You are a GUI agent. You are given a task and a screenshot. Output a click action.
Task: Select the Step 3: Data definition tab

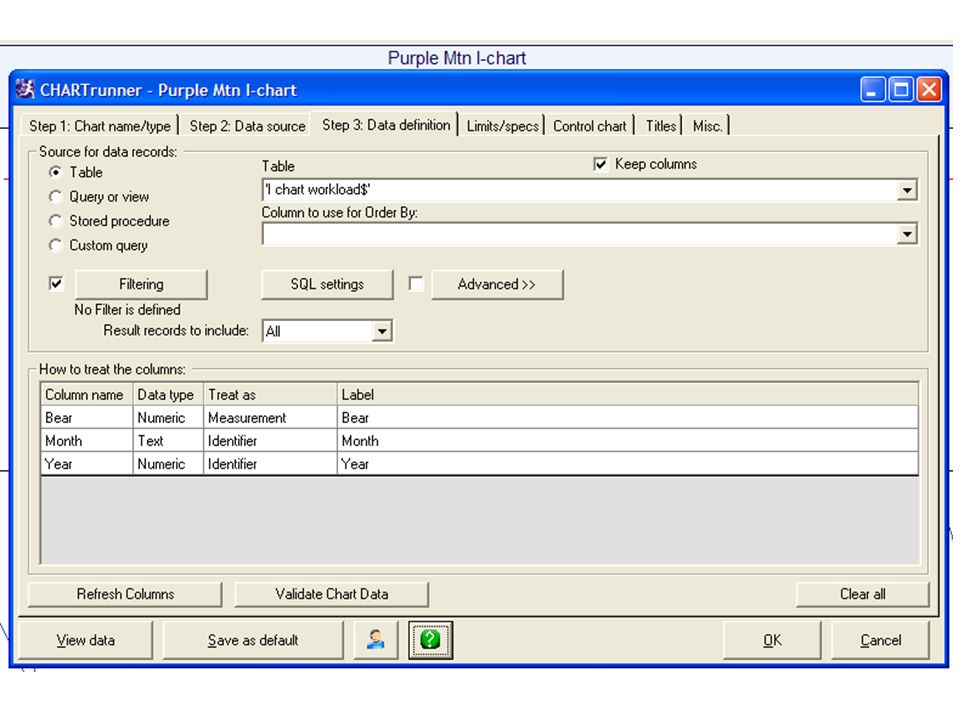click(386, 125)
